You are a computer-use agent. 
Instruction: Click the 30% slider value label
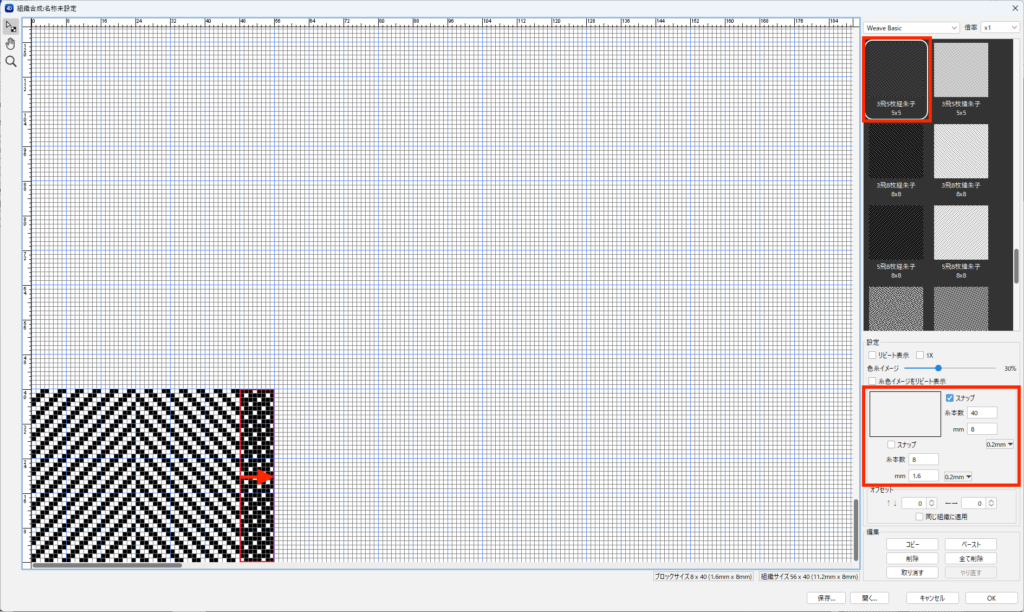1010,368
